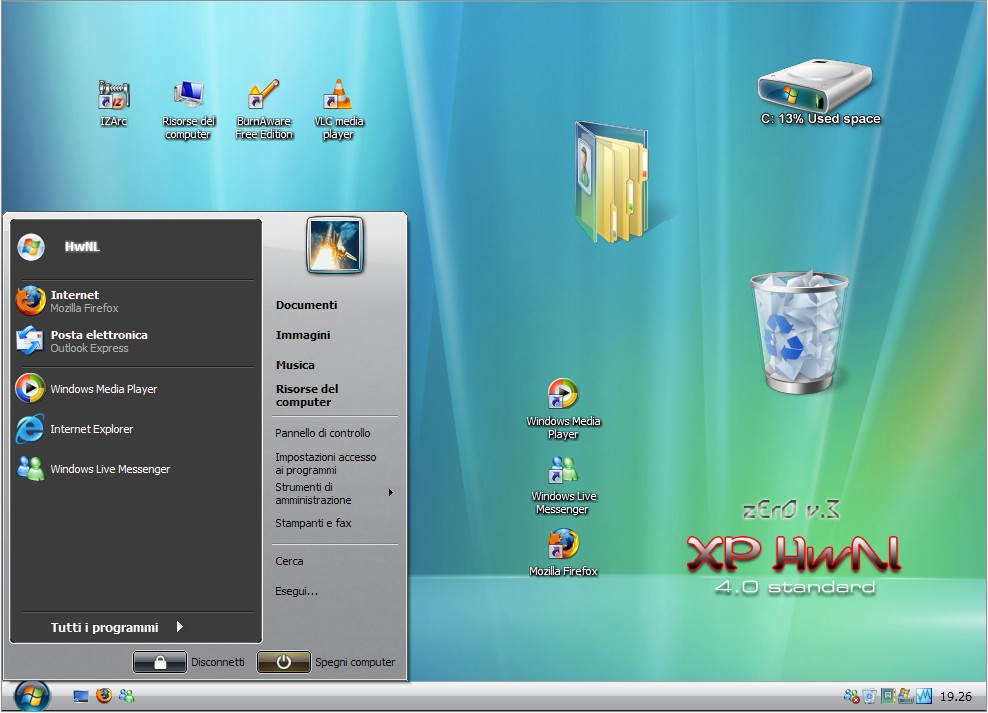Open Immagini in the Start menu
Screen dimensions: 988x713
pos(302,335)
